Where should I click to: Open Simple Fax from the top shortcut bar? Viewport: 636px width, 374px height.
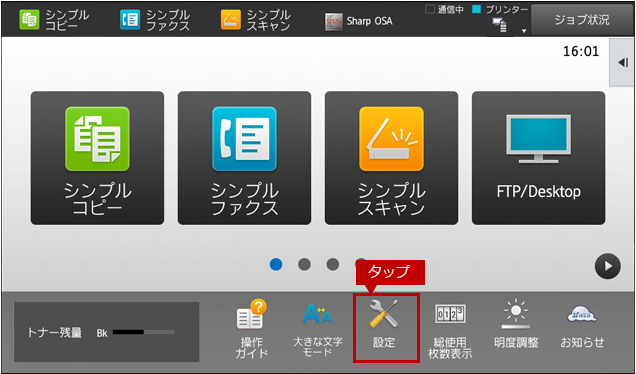tap(155, 20)
